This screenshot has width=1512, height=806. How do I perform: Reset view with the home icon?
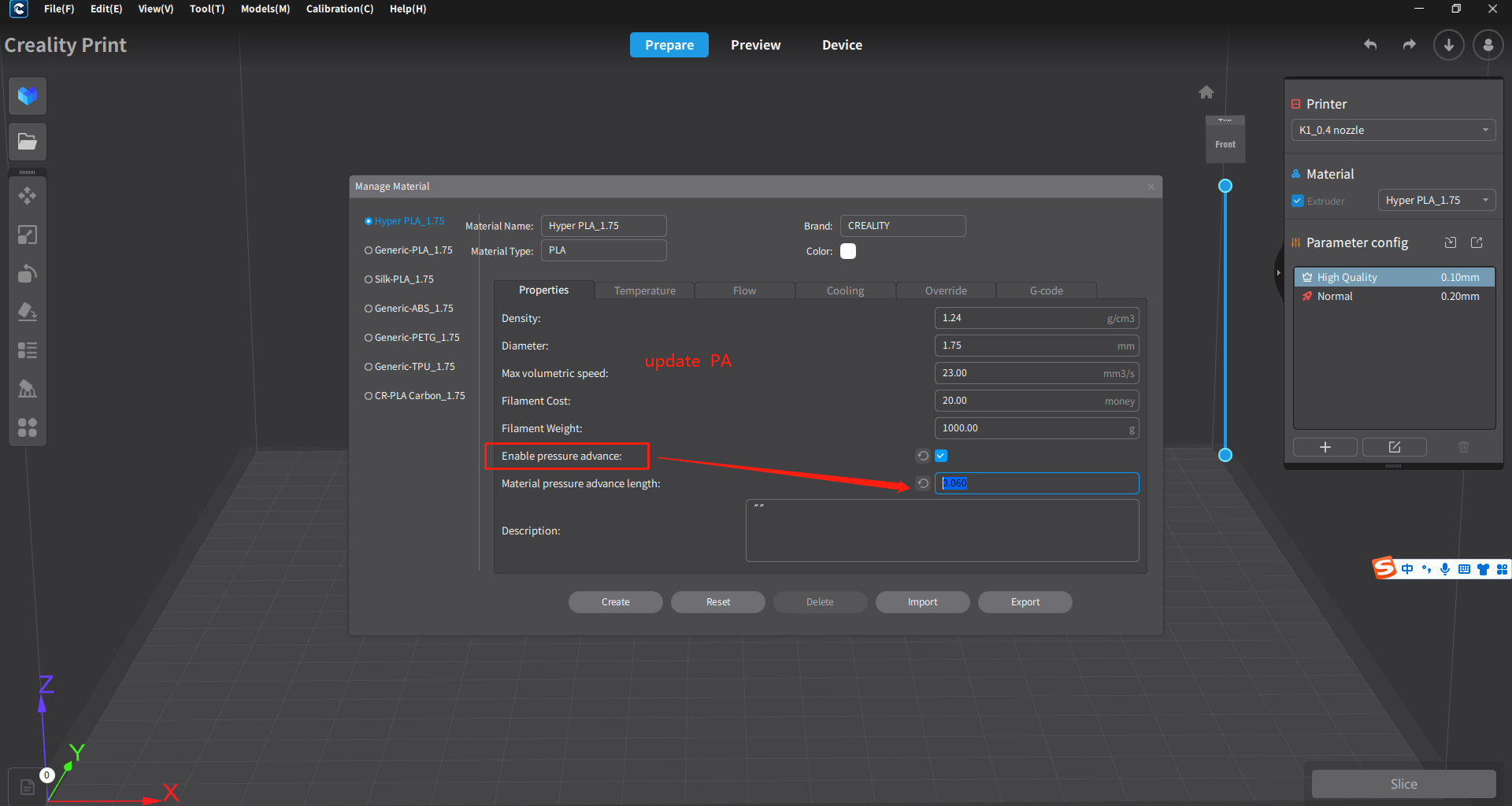1206,92
